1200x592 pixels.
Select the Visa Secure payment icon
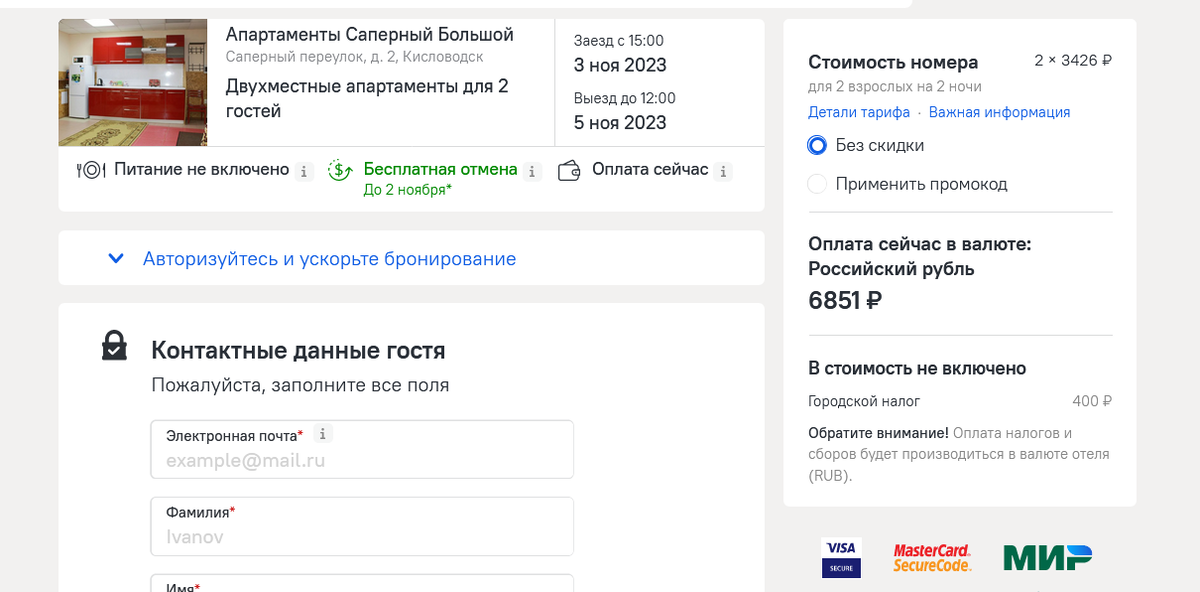841,557
